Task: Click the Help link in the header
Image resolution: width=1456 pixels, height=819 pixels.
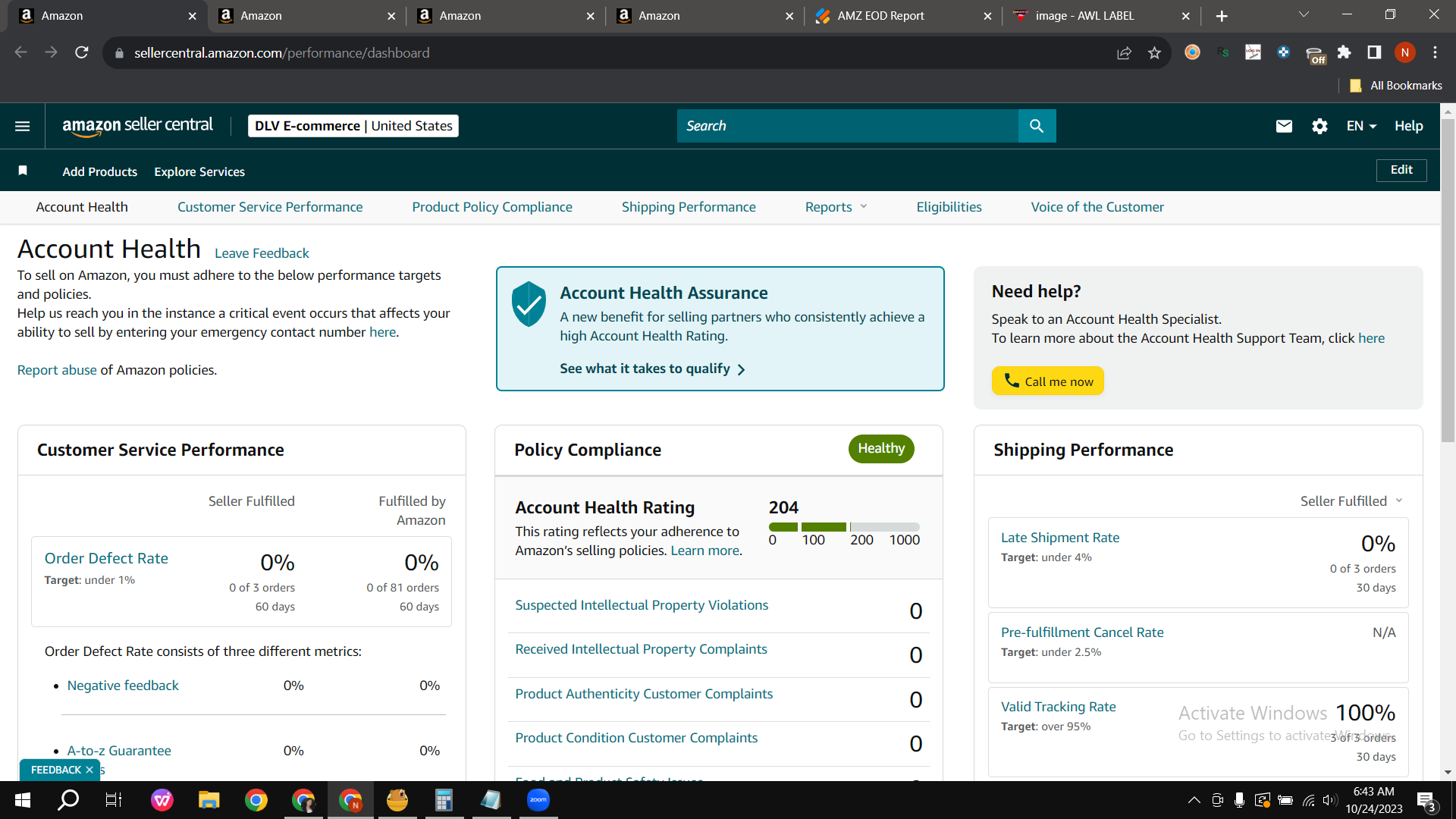Action: click(1409, 126)
